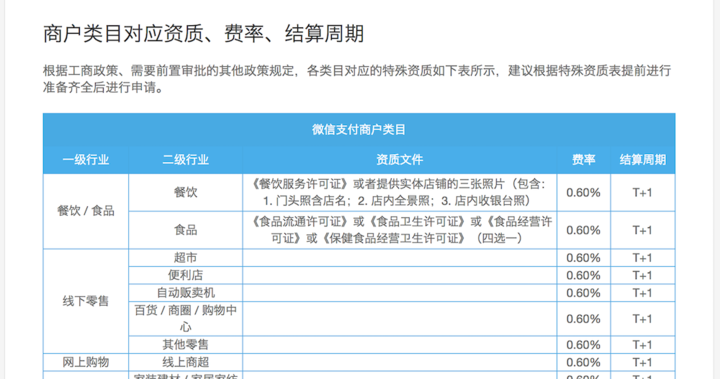This screenshot has width=720, height=379.
Task: Select the 超市 row cell
Action: coord(186,258)
